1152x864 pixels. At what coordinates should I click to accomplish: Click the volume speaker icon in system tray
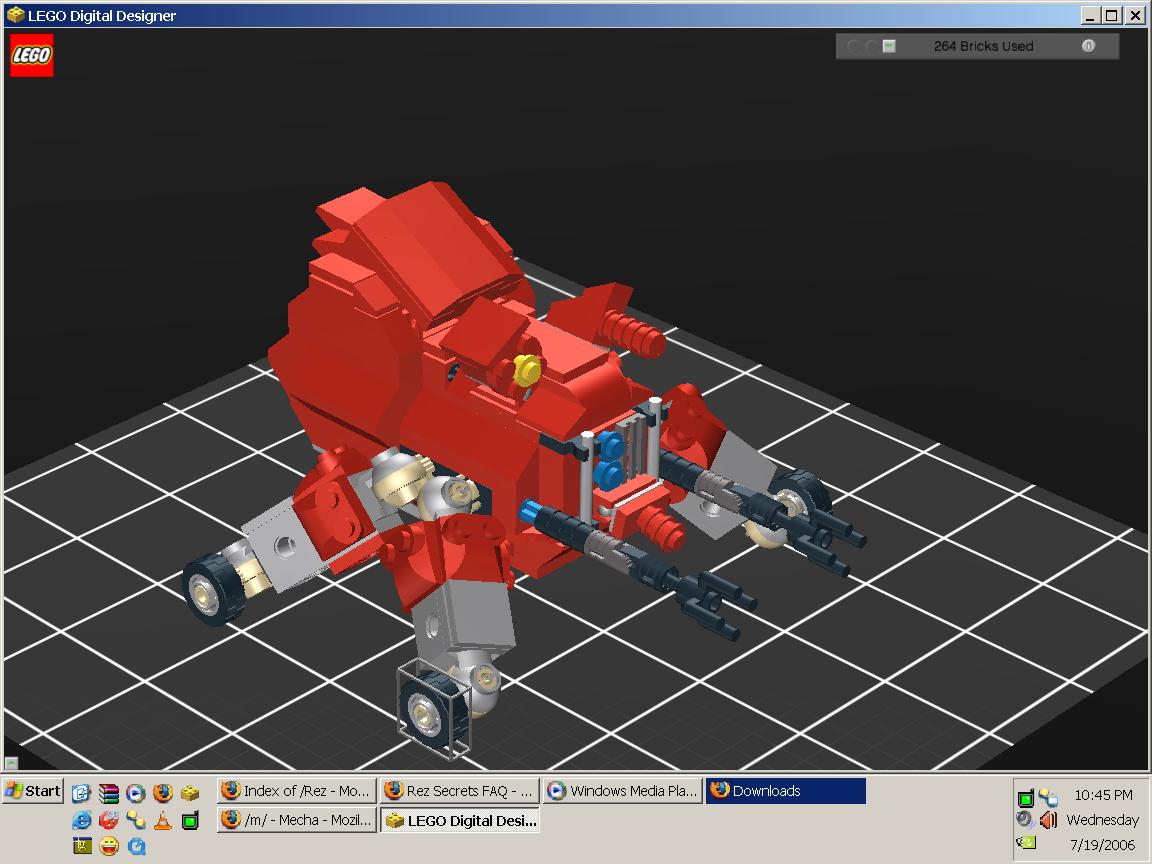(x=1048, y=820)
